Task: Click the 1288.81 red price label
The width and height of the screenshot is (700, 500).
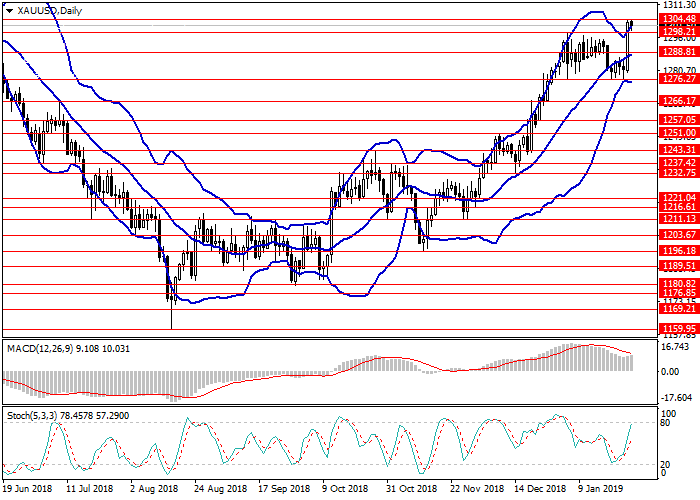Action: point(678,50)
